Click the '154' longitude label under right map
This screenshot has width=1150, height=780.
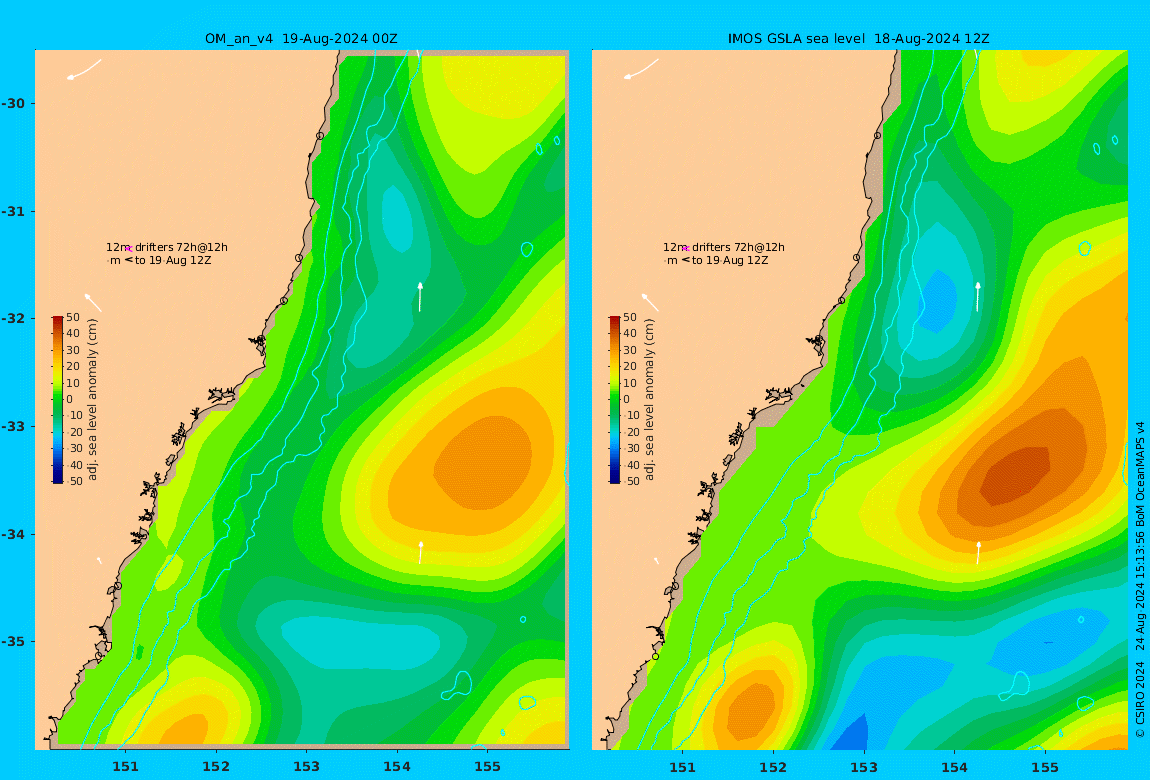click(x=954, y=767)
